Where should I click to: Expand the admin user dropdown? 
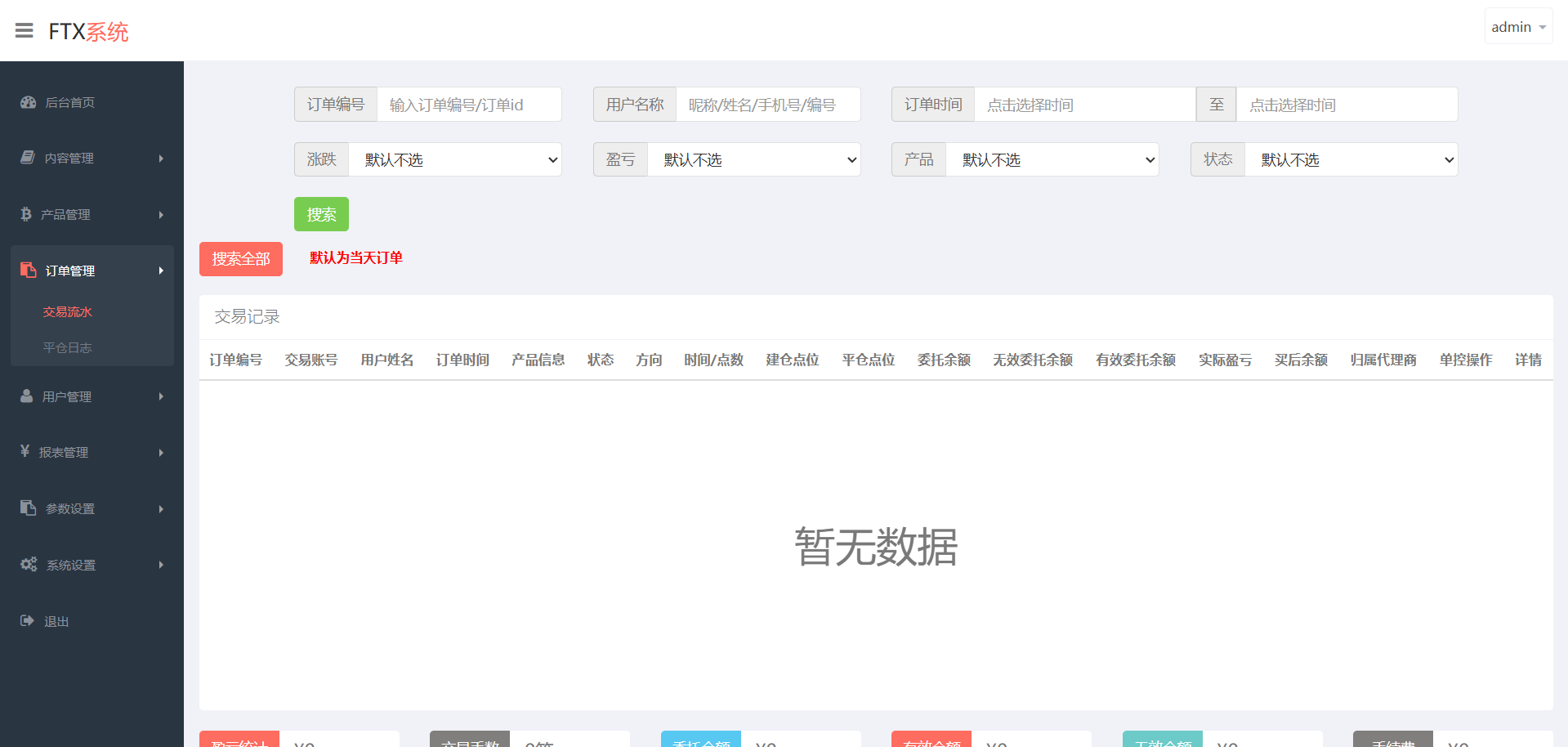(1518, 27)
